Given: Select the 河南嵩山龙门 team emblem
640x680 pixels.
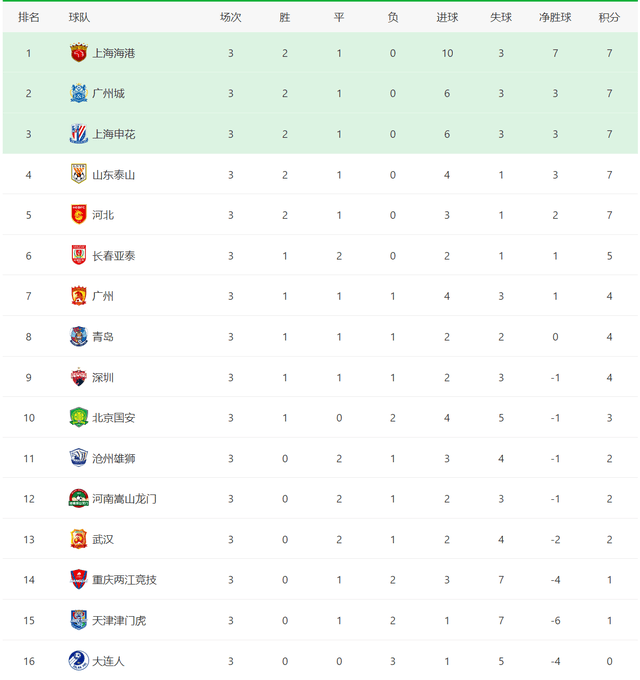Looking at the screenshot, I should tap(78, 499).
